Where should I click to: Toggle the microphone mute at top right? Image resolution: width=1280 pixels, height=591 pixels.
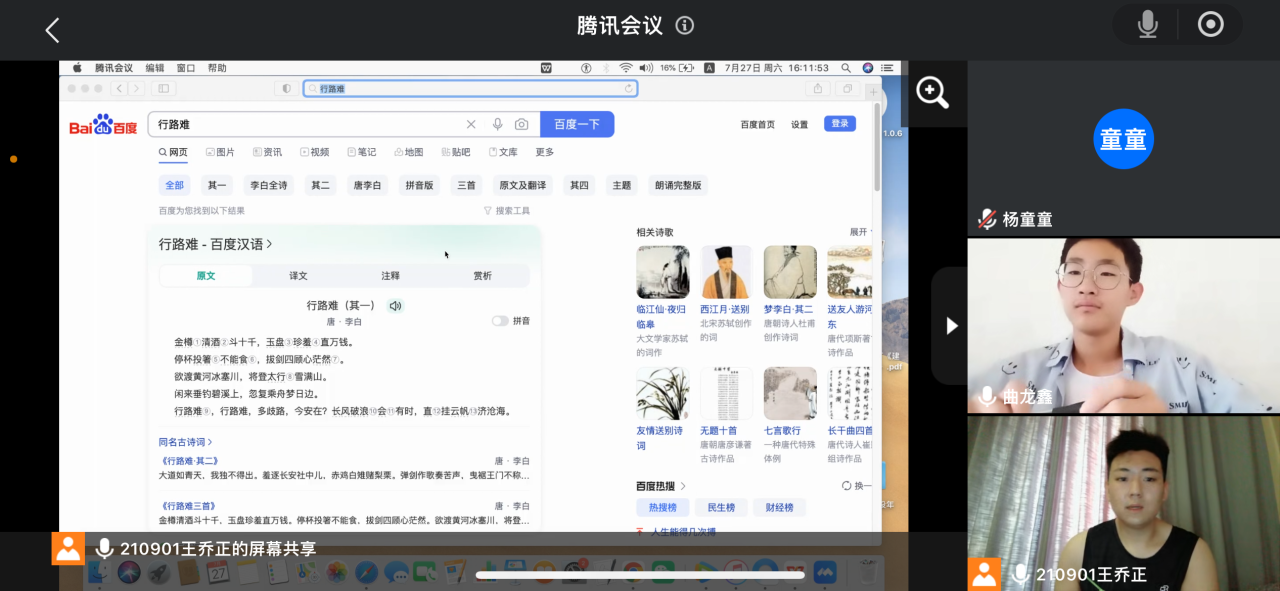click(x=1147, y=25)
